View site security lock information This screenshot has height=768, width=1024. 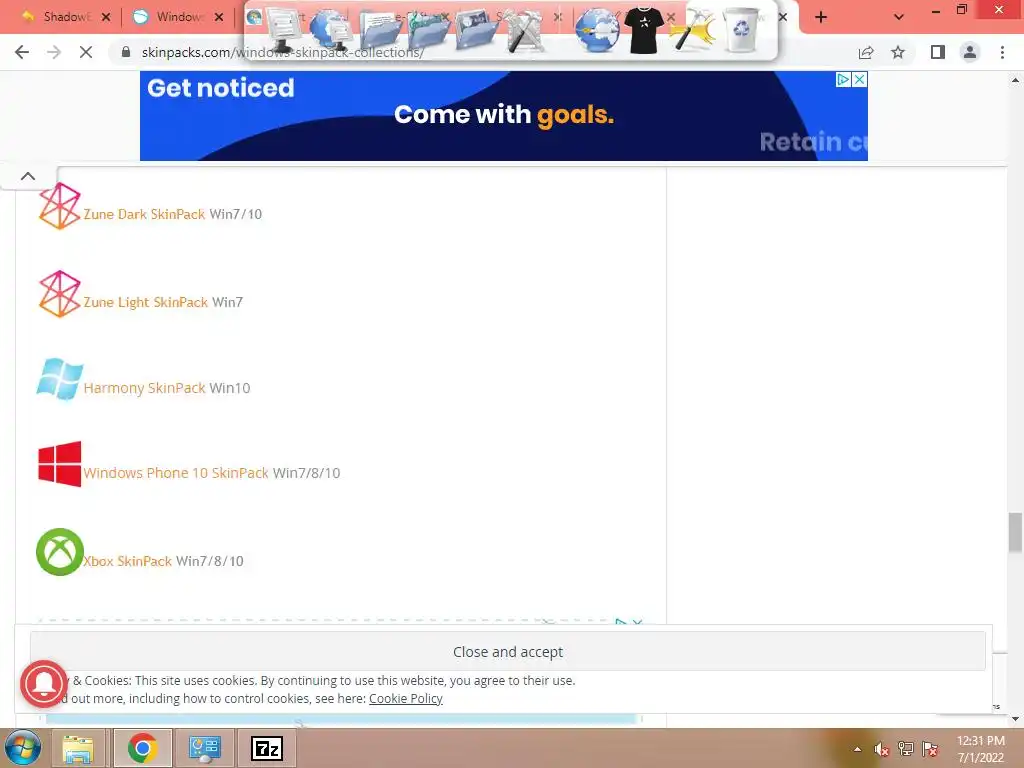coord(126,52)
